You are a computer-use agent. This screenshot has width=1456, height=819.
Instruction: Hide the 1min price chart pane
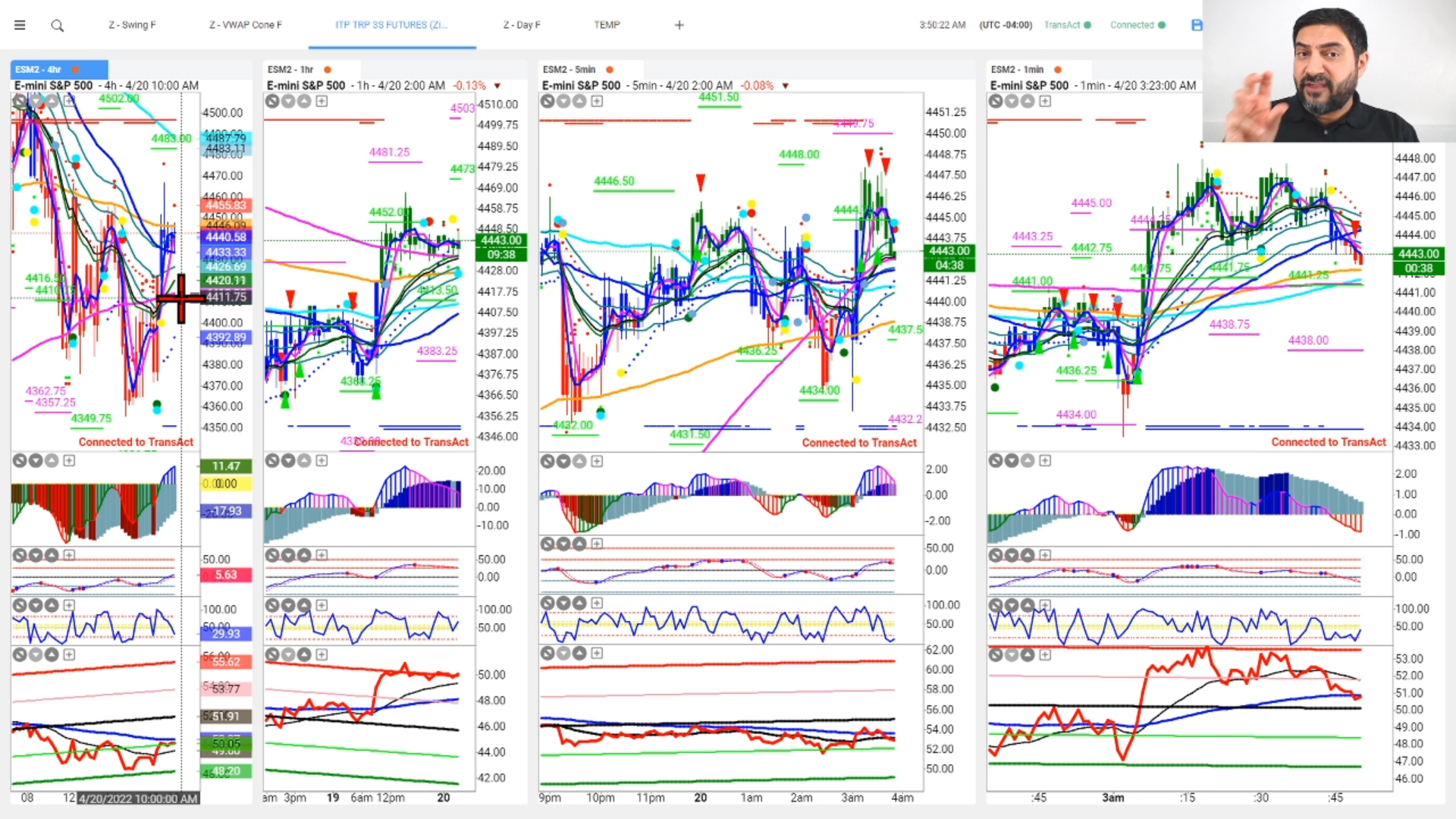coord(996,101)
